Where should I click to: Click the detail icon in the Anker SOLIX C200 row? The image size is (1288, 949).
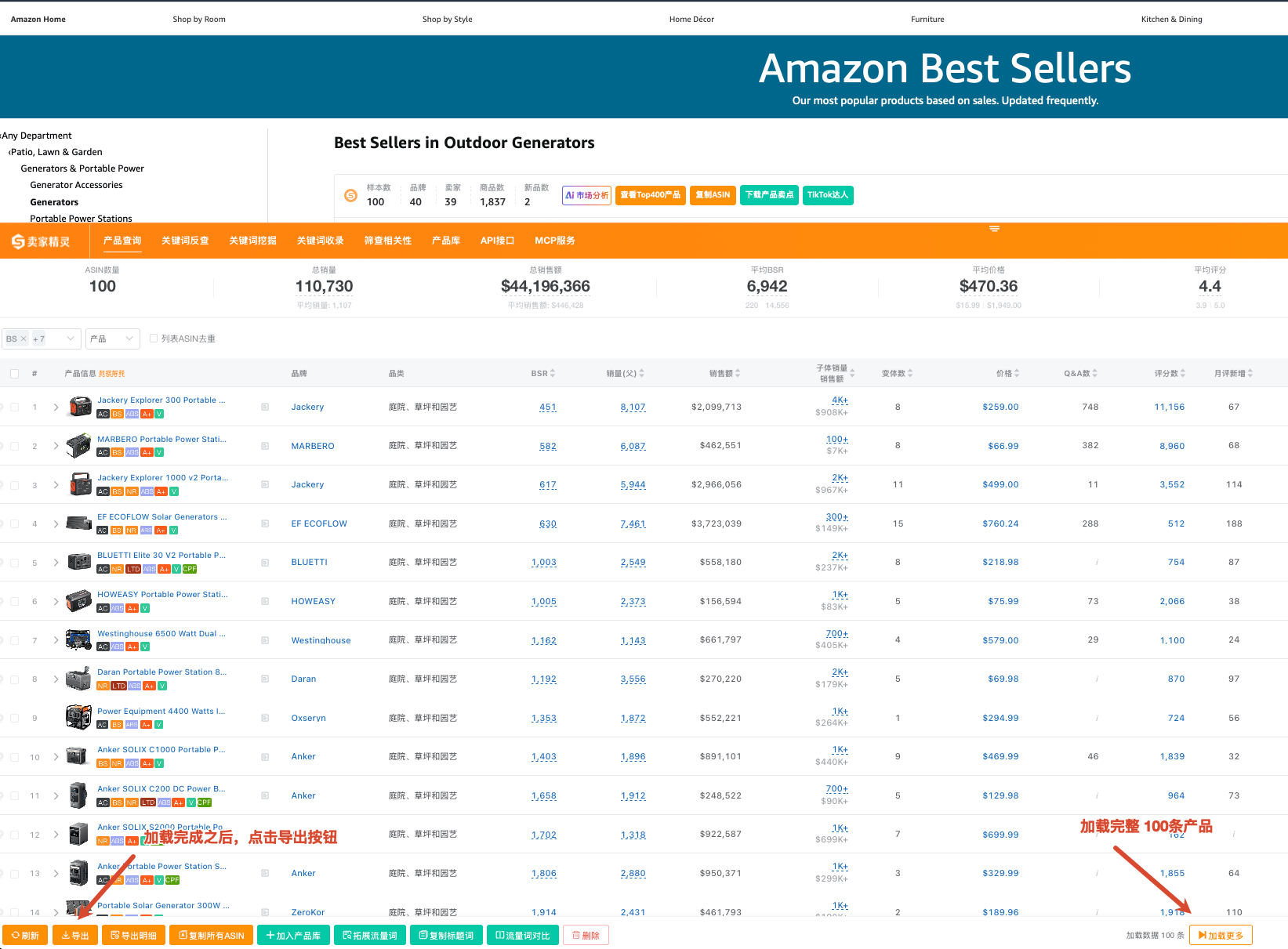point(265,796)
